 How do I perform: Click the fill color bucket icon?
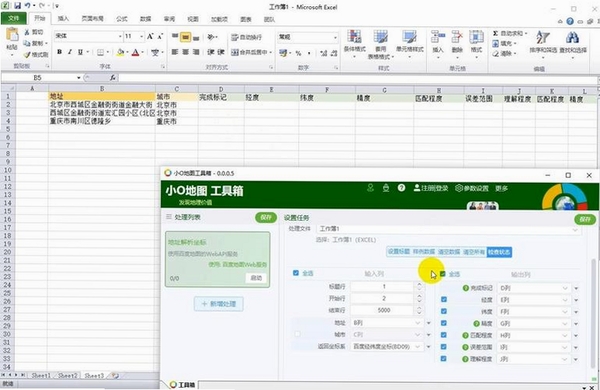point(121,52)
